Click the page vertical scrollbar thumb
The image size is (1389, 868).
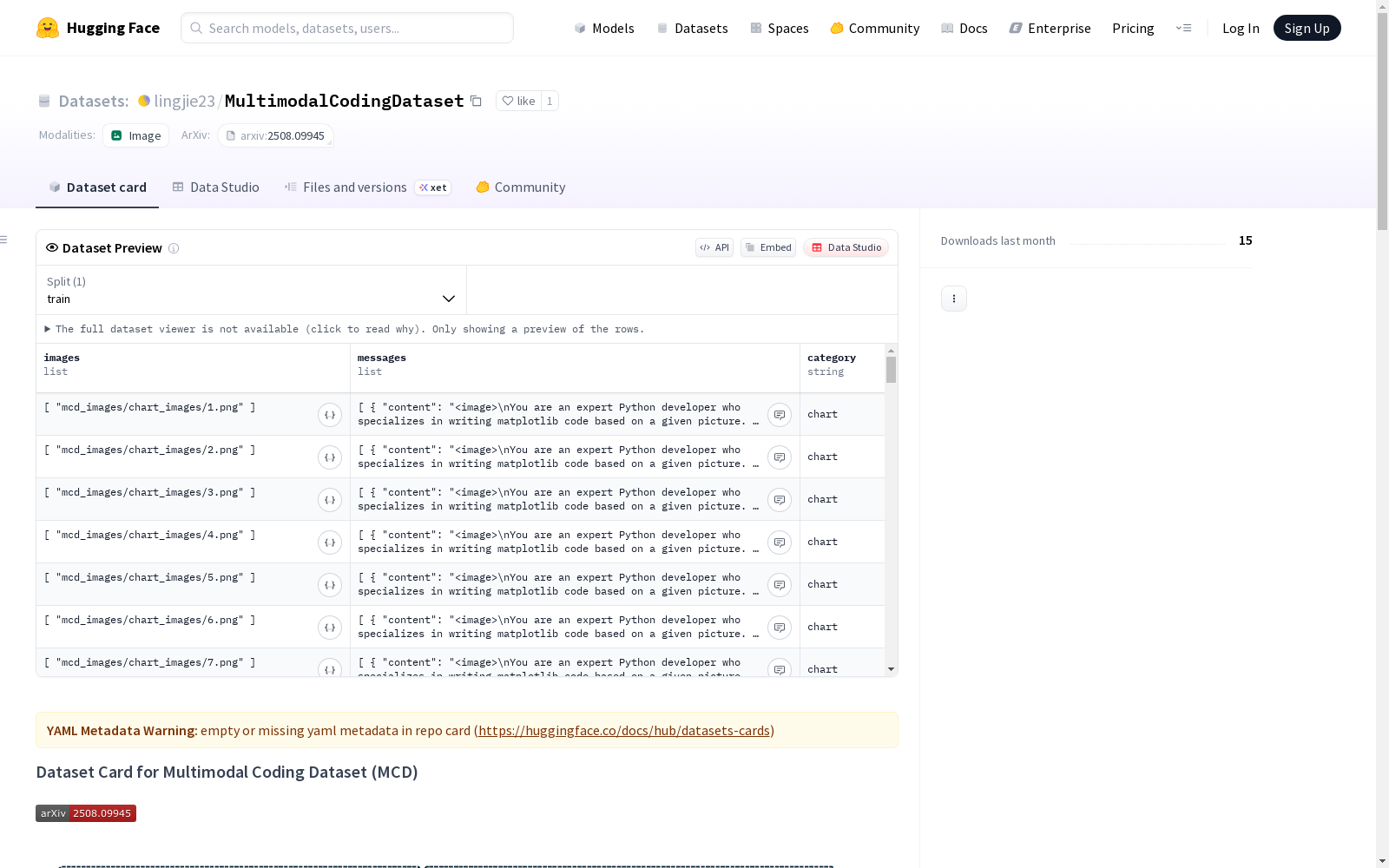coord(1382,122)
